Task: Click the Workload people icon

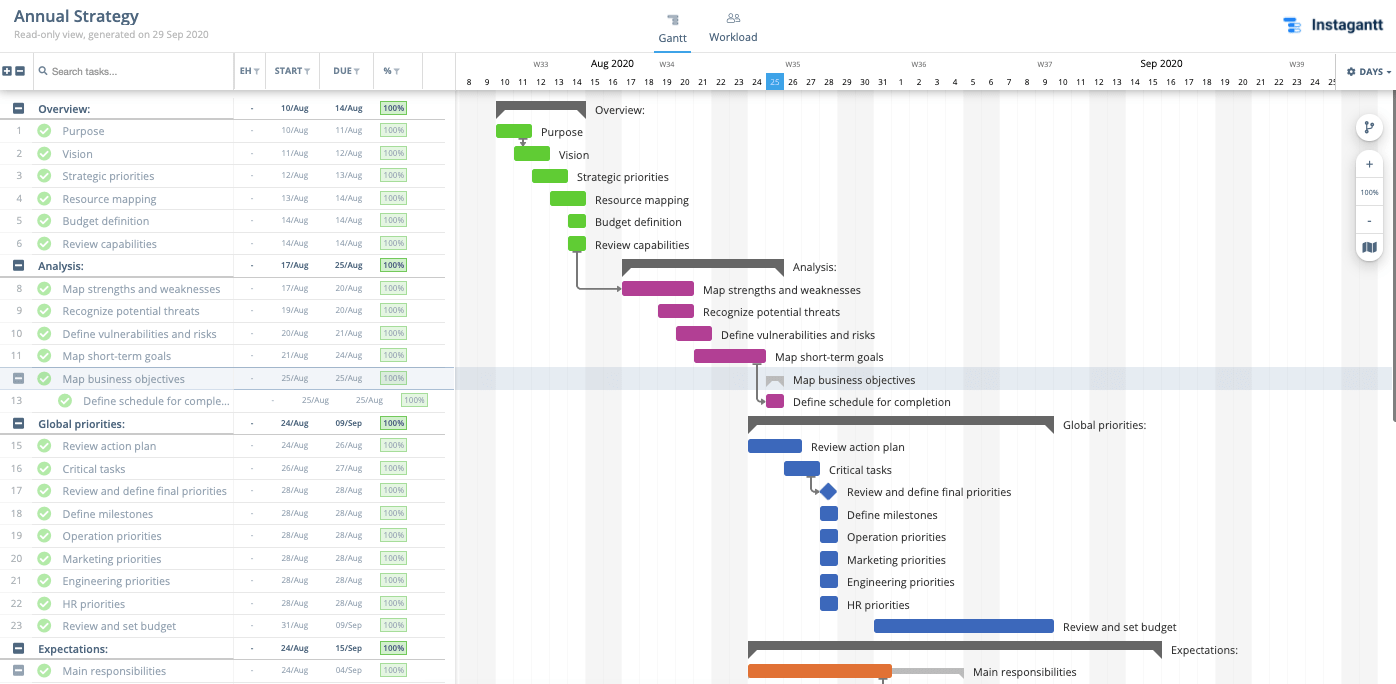Action: click(x=733, y=17)
